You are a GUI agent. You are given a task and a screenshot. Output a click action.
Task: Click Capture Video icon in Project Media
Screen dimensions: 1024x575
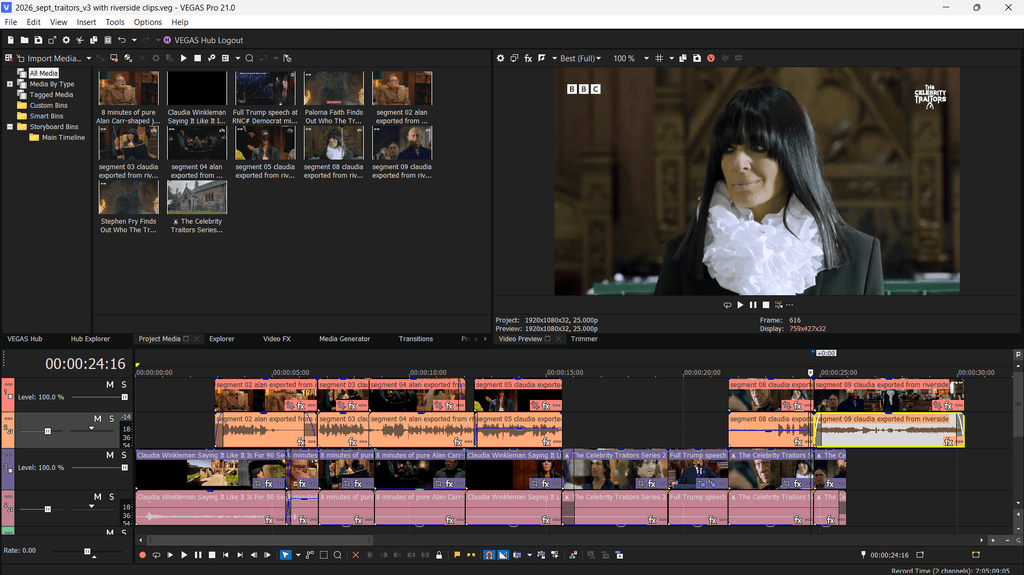point(114,58)
